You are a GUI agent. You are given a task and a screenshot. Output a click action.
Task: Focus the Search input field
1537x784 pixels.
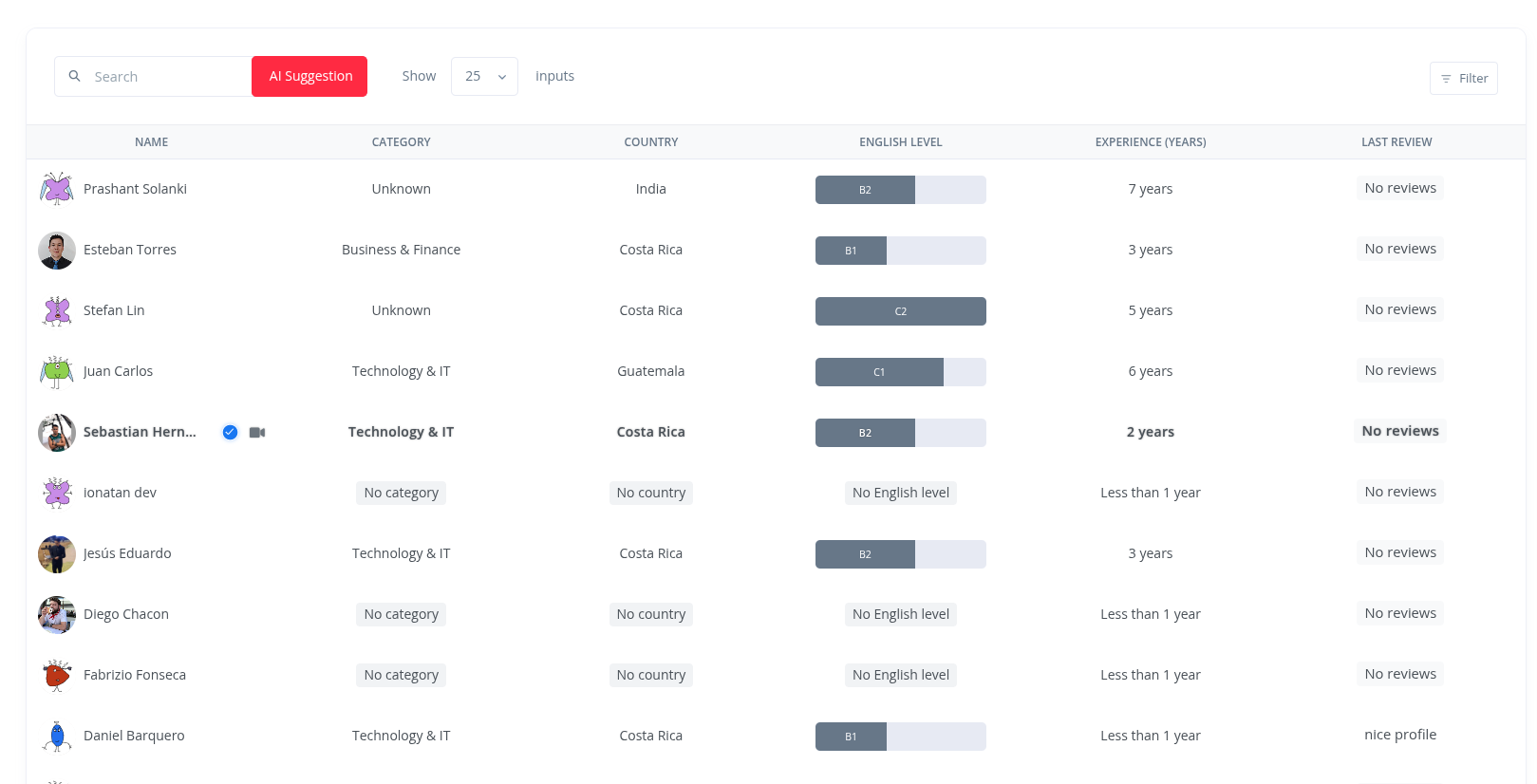[x=166, y=77]
